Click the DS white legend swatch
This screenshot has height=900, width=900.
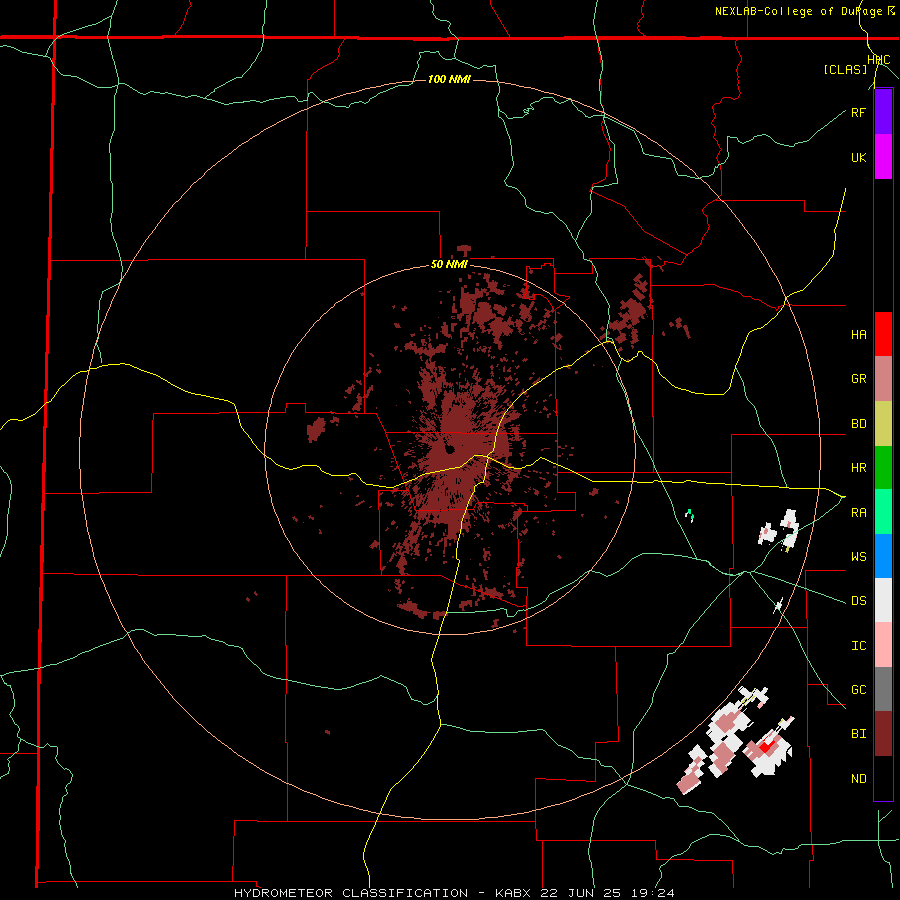click(883, 600)
